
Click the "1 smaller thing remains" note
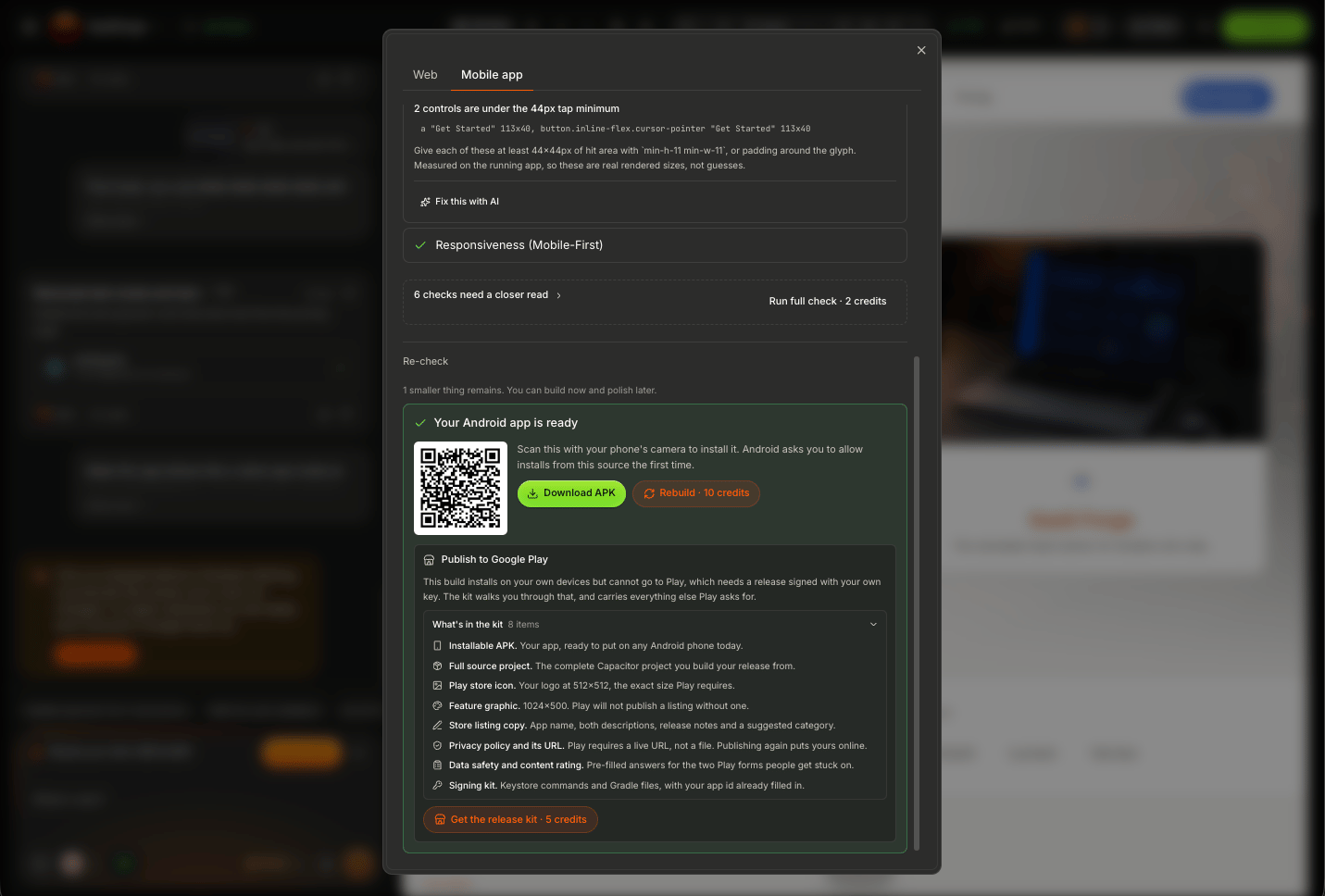tap(530, 391)
